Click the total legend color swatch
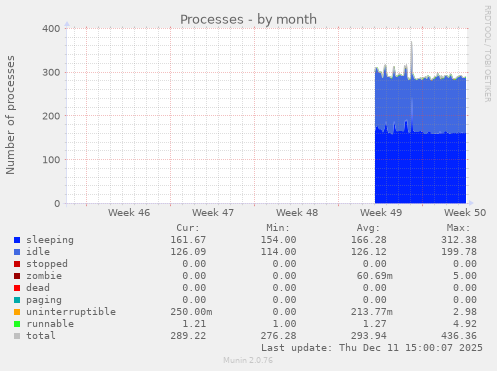 click(x=17, y=336)
